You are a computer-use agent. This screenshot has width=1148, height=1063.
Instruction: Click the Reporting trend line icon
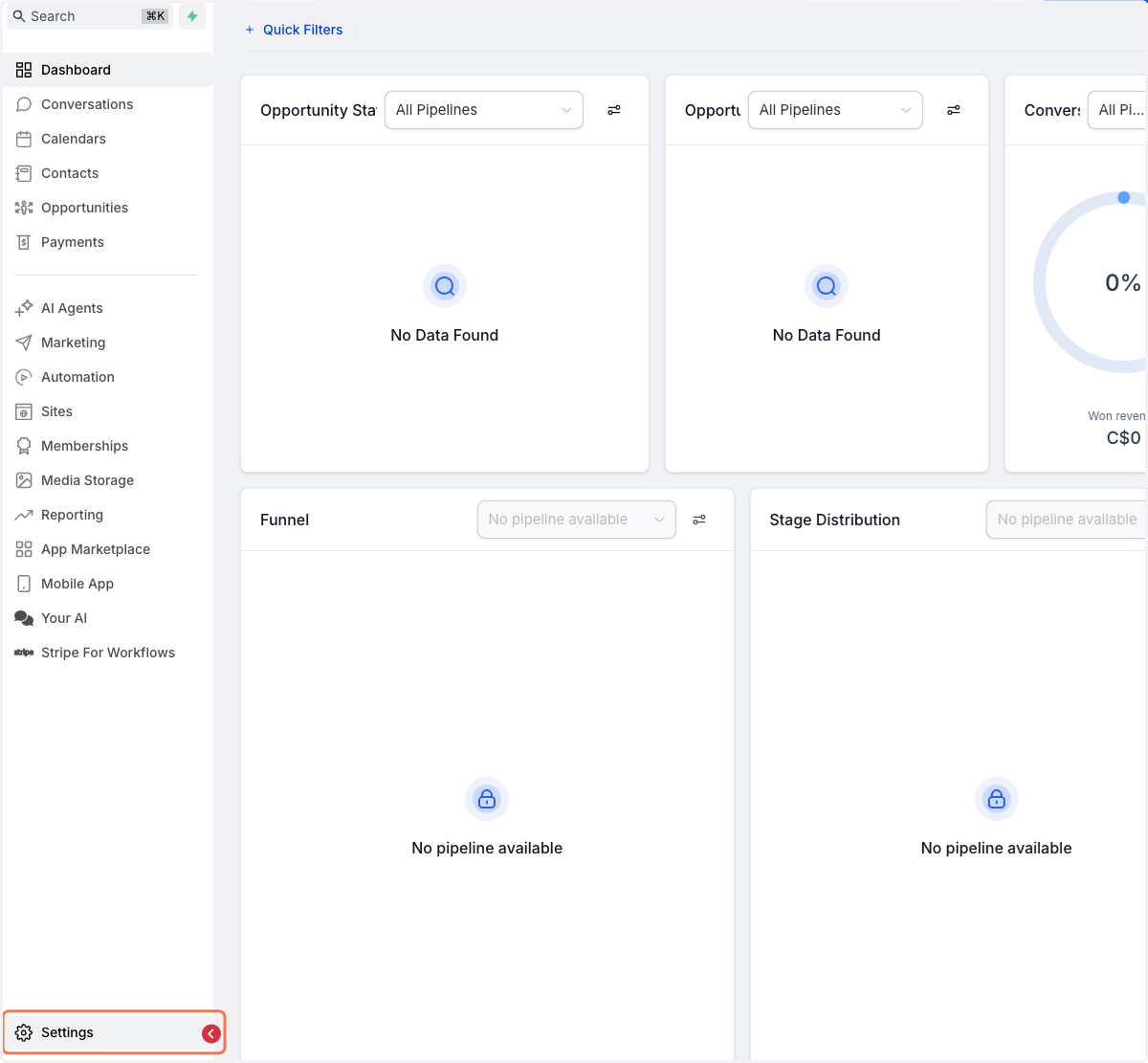pyautogui.click(x=24, y=515)
